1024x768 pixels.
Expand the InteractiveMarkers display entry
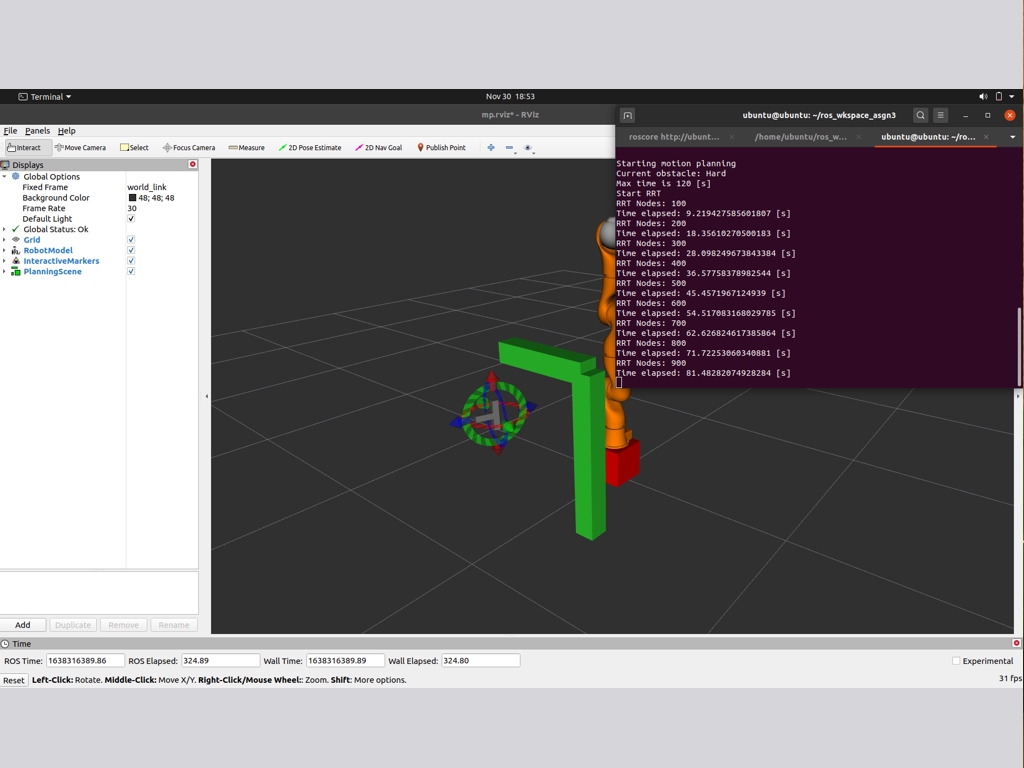4,261
